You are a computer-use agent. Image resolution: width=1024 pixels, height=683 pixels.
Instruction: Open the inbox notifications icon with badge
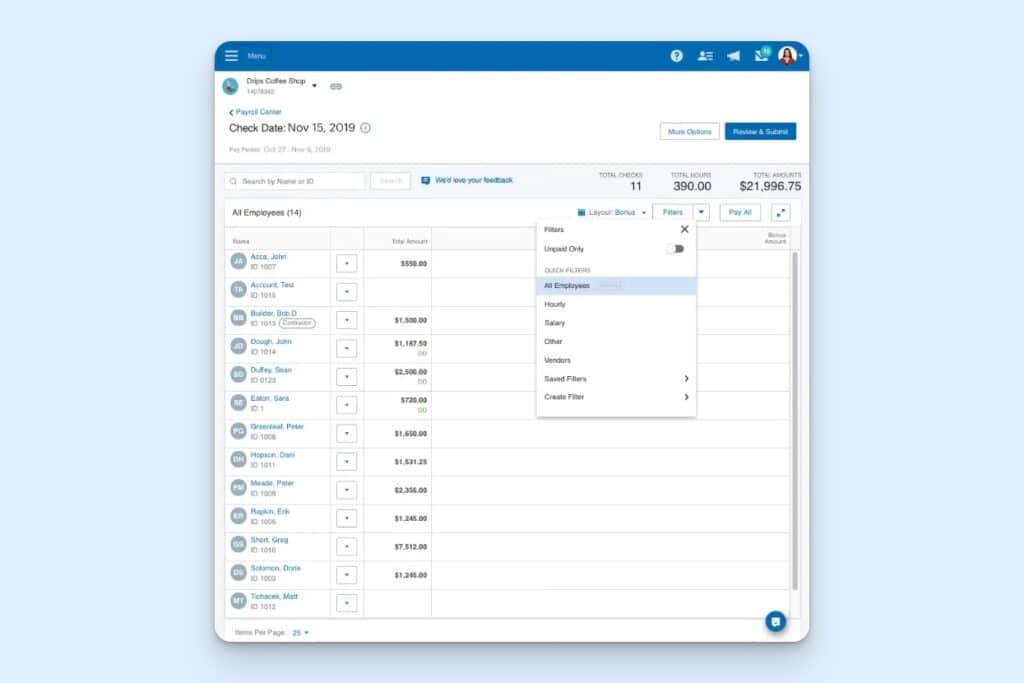761,55
